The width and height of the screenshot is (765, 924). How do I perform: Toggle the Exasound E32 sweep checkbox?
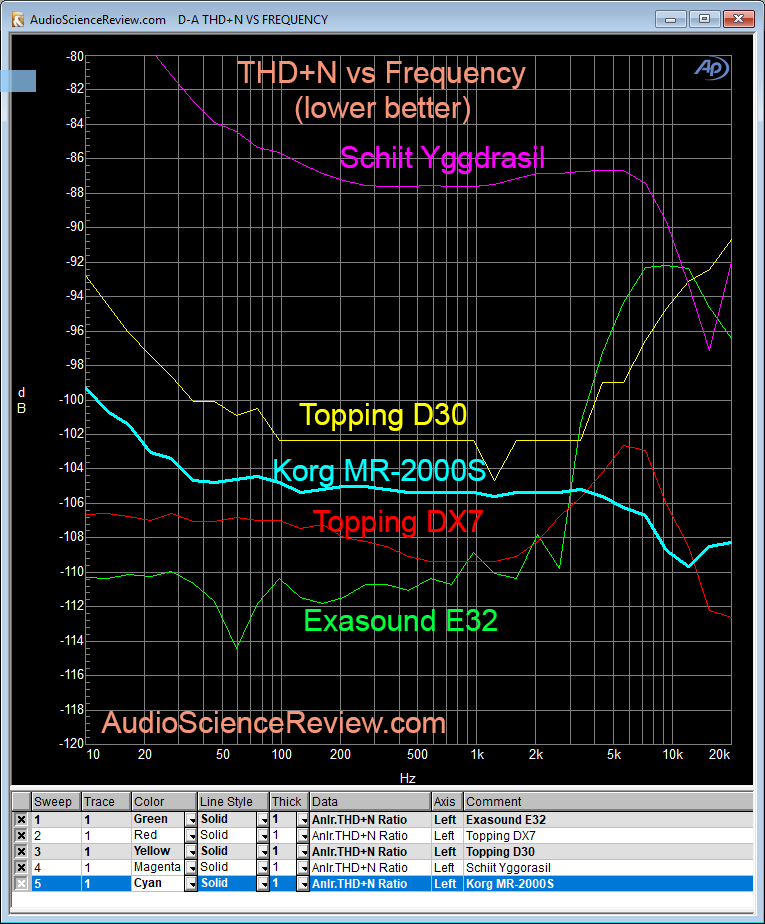(21, 820)
